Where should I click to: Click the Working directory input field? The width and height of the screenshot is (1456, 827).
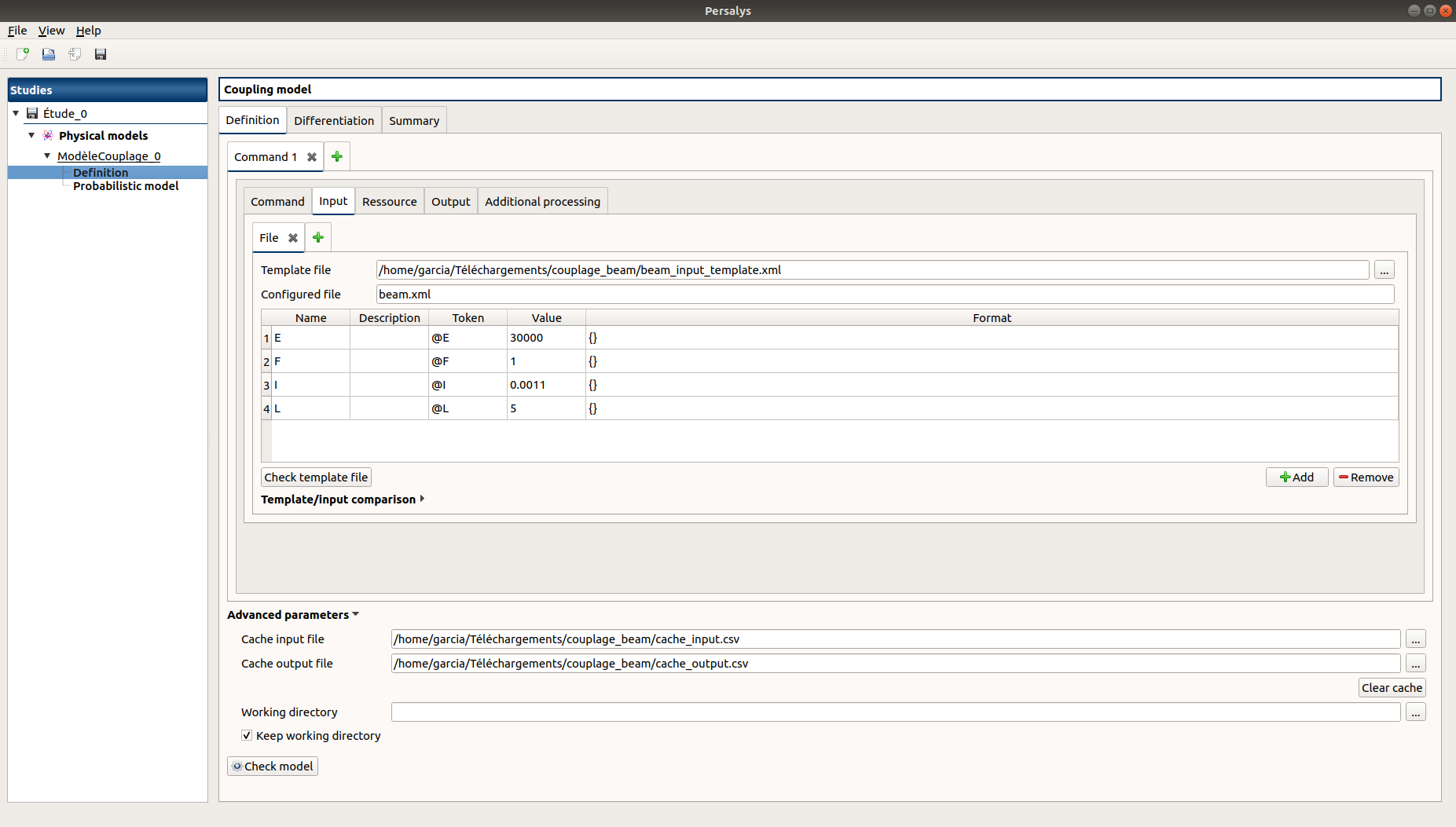895,712
